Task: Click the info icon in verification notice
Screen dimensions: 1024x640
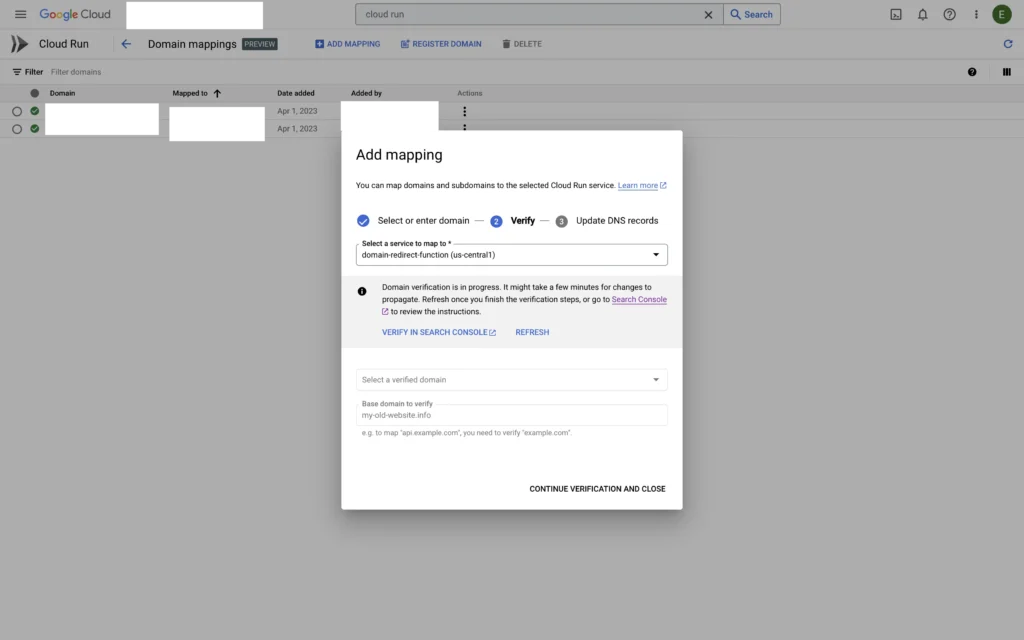Action: [x=362, y=291]
